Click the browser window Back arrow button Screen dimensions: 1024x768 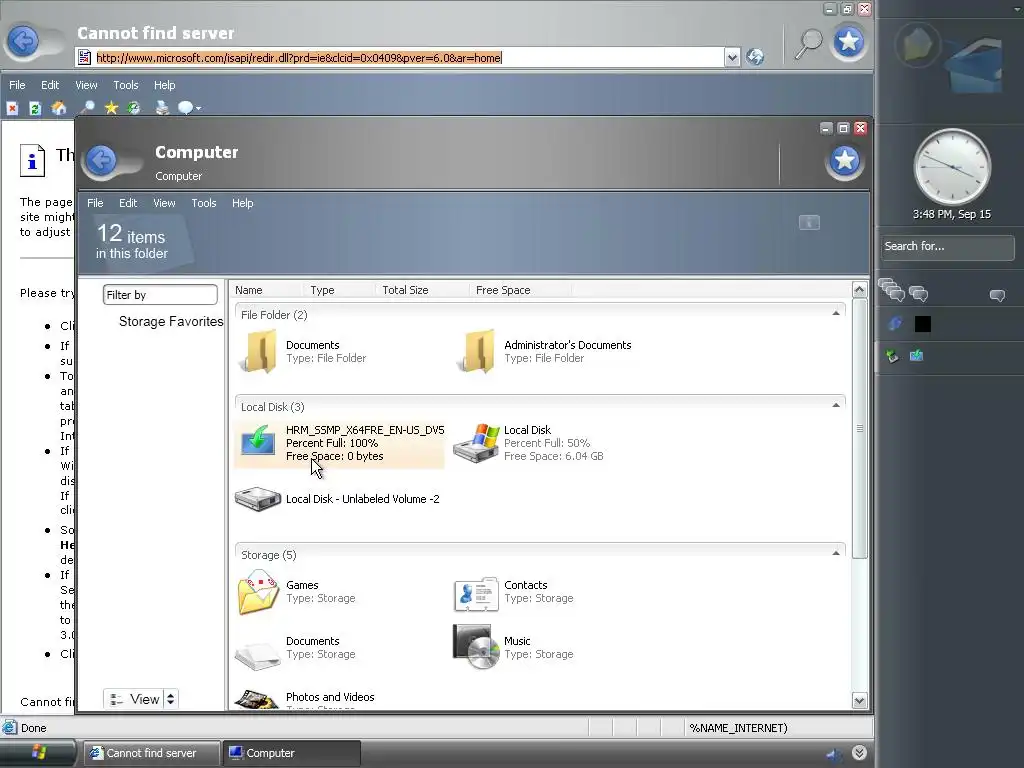(x=24, y=42)
